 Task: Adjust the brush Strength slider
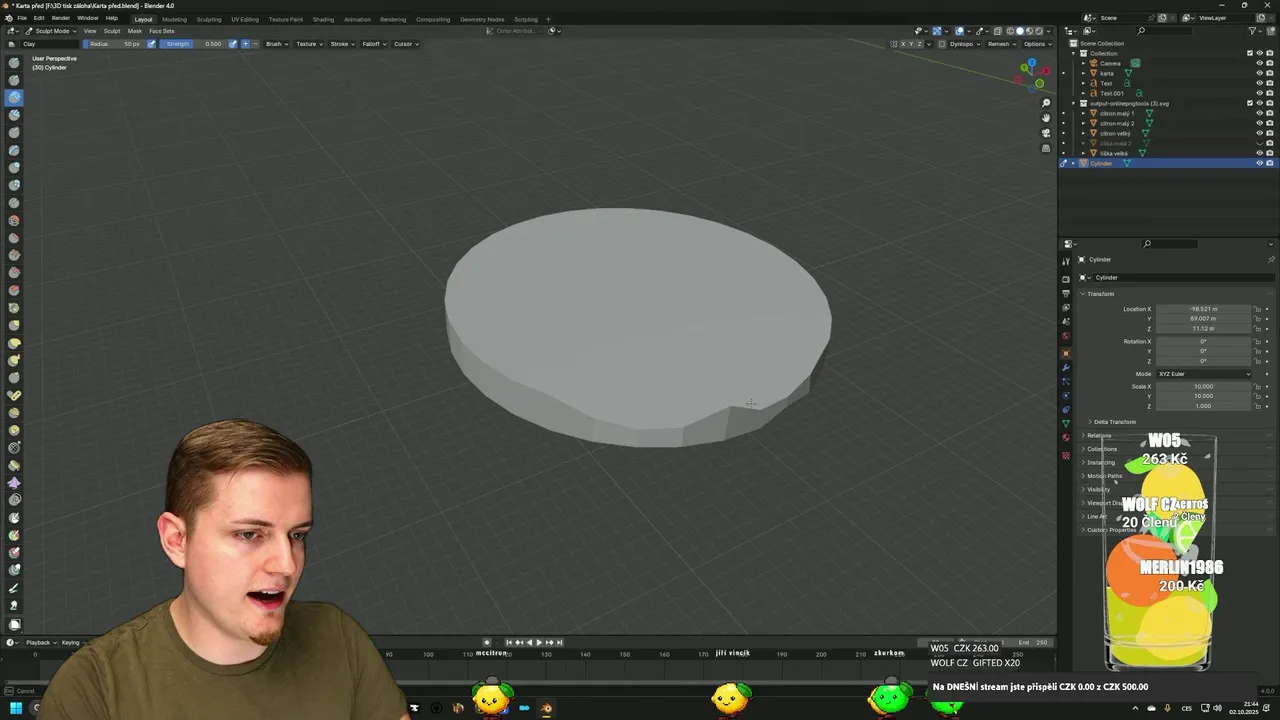click(x=194, y=44)
